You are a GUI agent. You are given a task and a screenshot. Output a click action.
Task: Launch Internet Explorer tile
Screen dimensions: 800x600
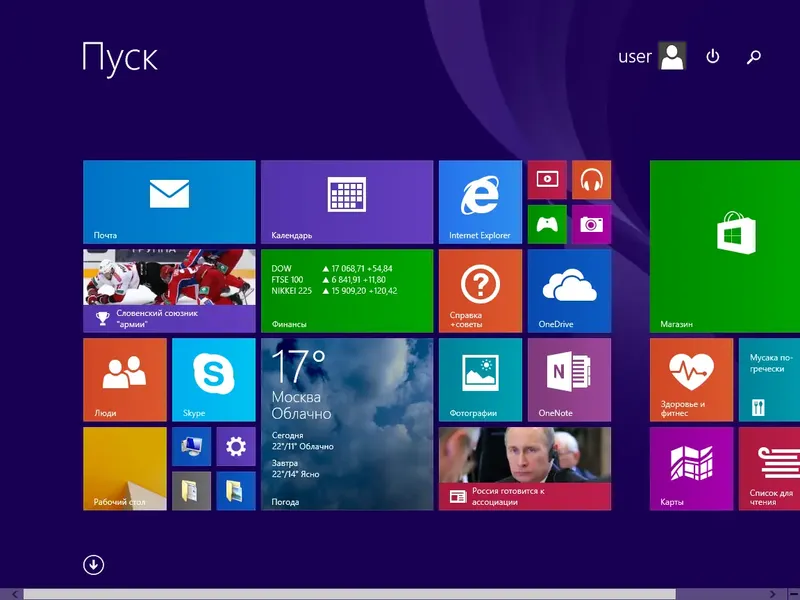tap(480, 202)
